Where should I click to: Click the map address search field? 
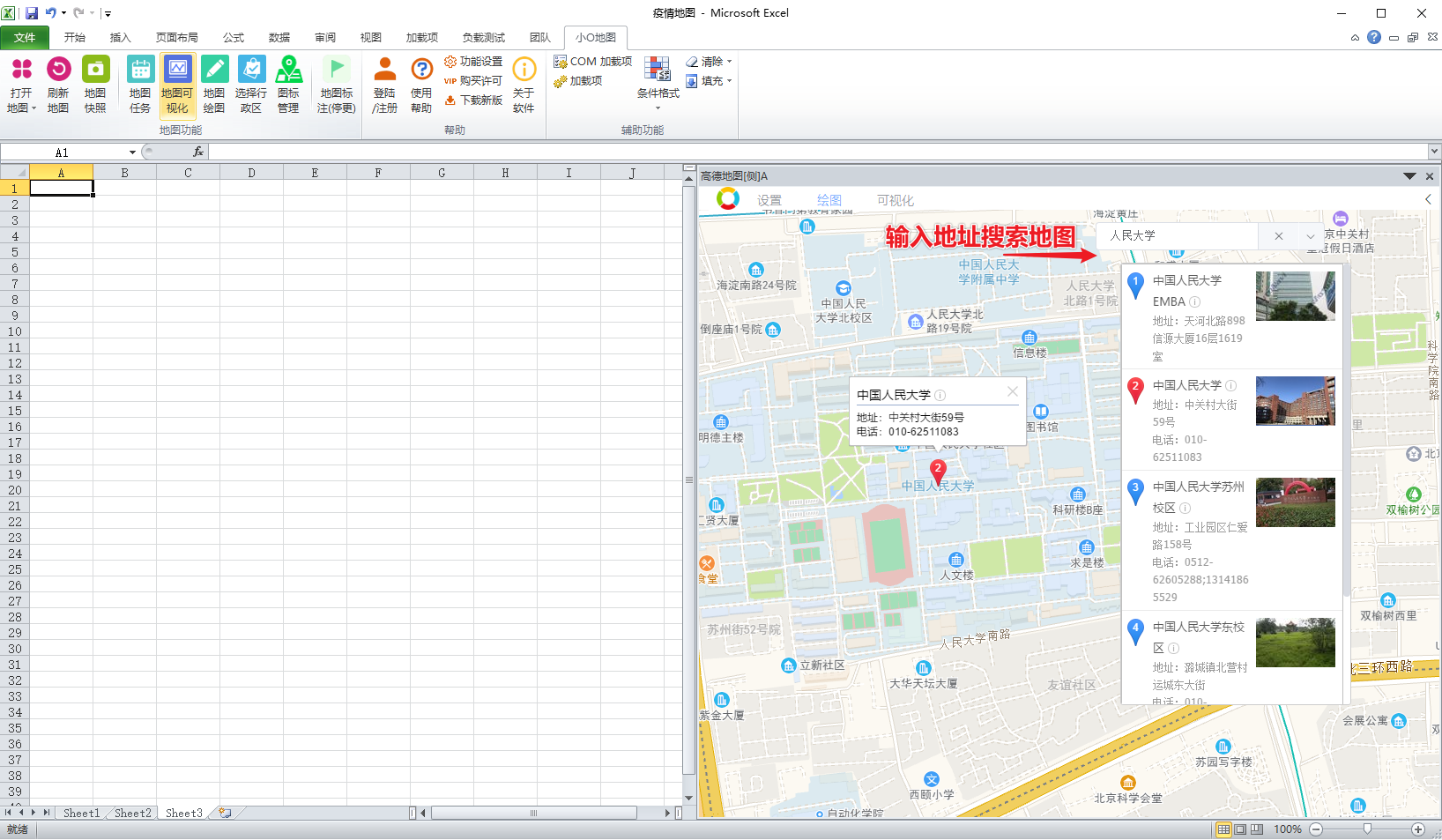1178,236
